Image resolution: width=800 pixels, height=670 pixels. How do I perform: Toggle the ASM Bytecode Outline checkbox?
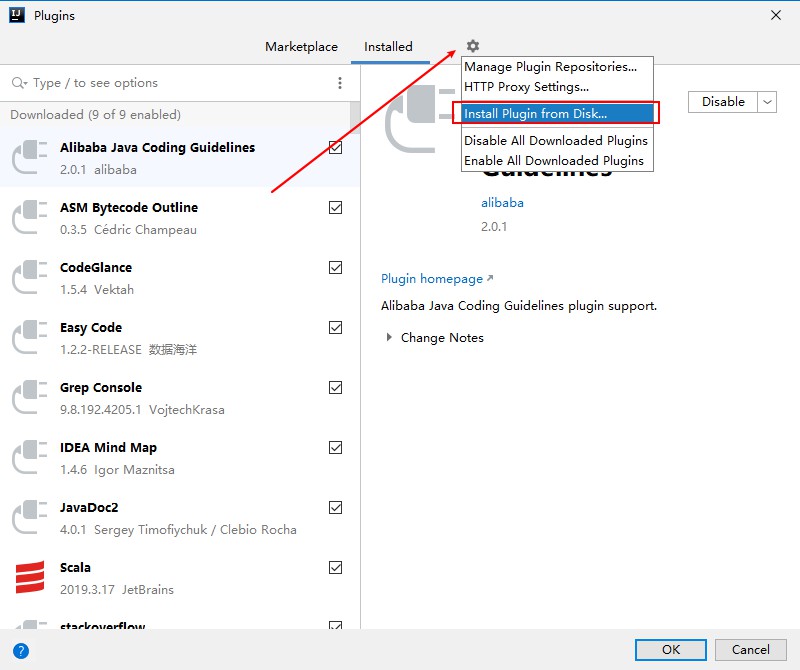click(335, 208)
